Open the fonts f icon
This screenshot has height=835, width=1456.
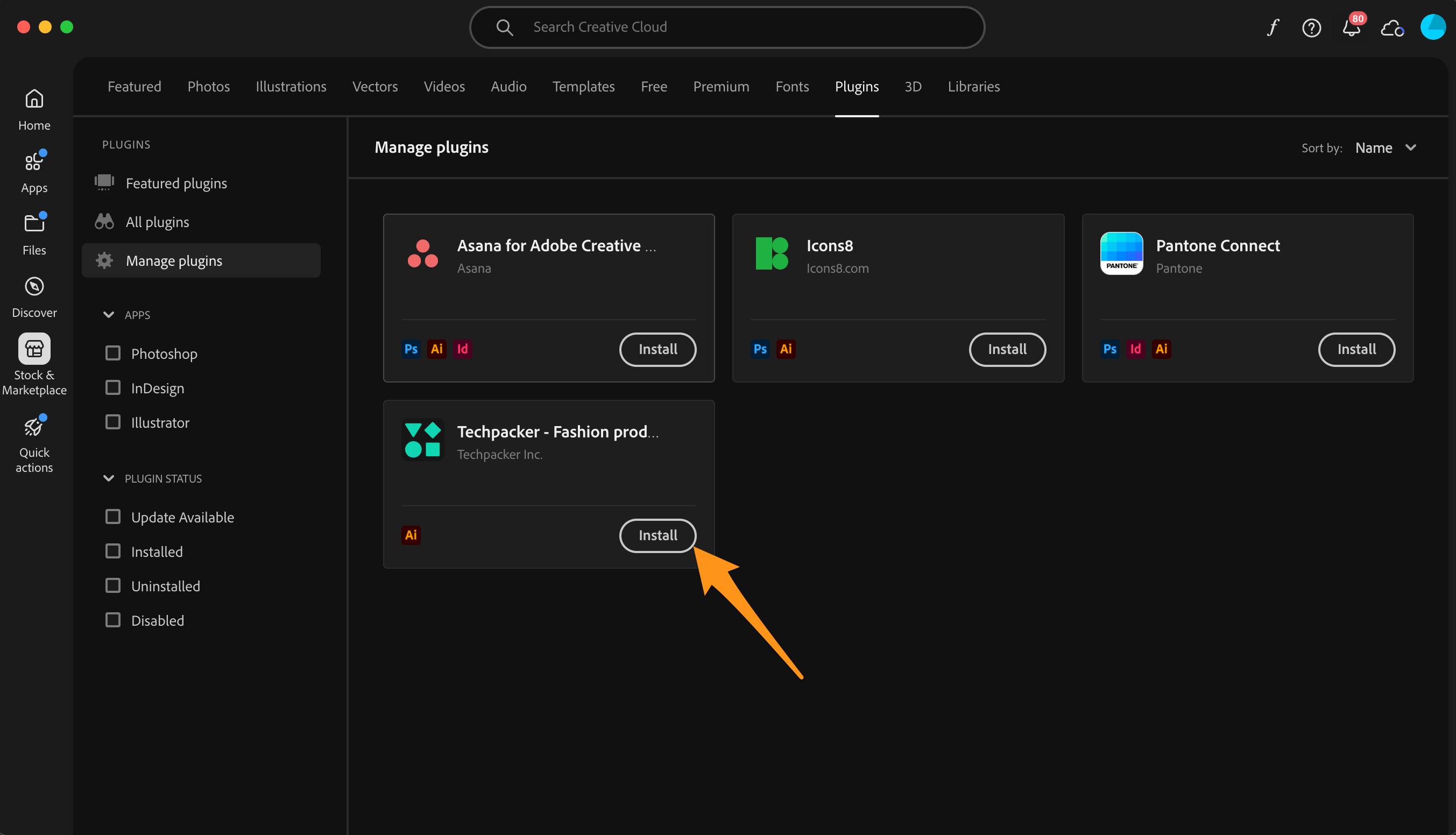(1273, 27)
